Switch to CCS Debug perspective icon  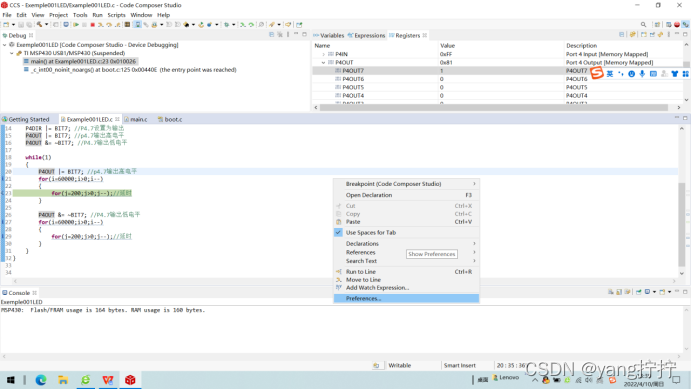point(685,25)
